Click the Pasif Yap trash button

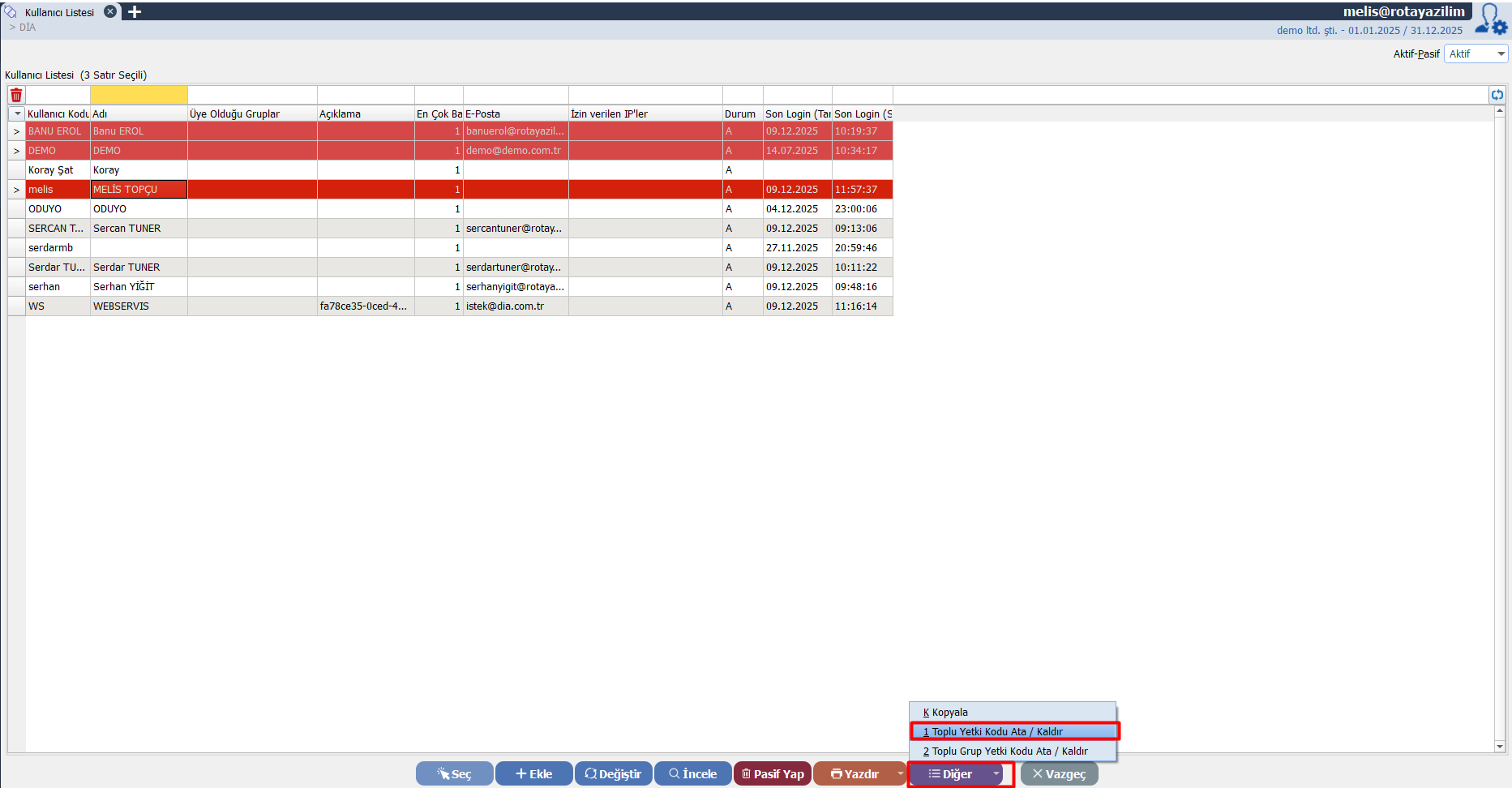pos(772,774)
